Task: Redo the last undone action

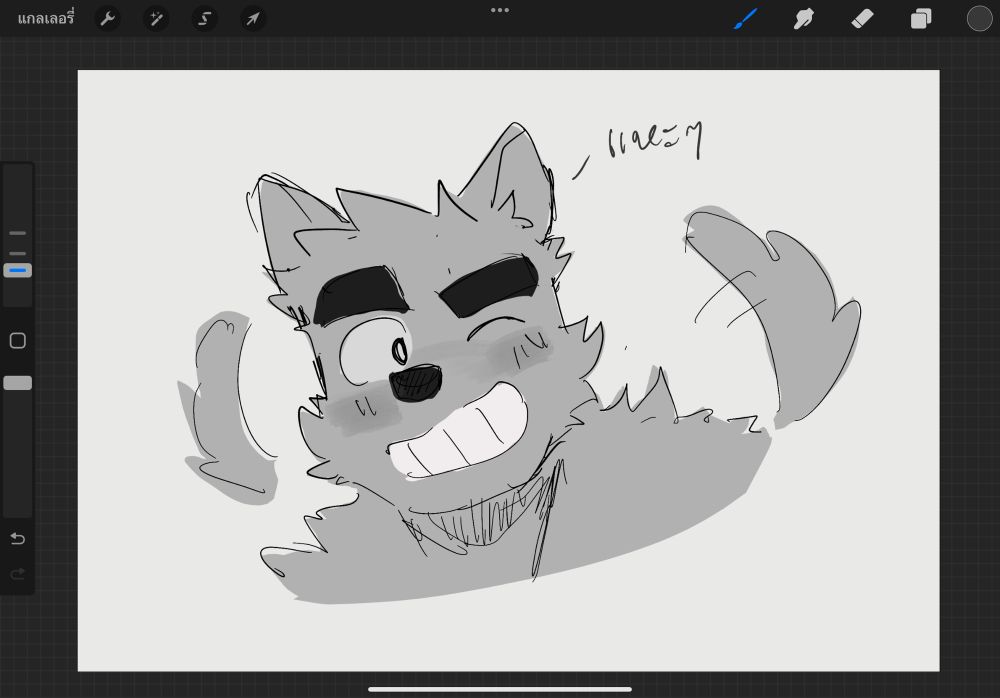Action: pos(18,574)
